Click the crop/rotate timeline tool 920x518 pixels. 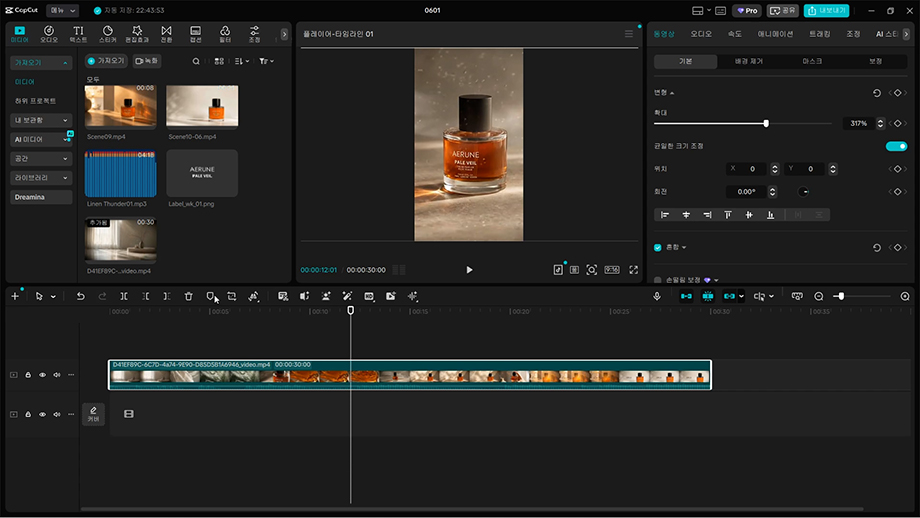pyautogui.click(x=232, y=296)
